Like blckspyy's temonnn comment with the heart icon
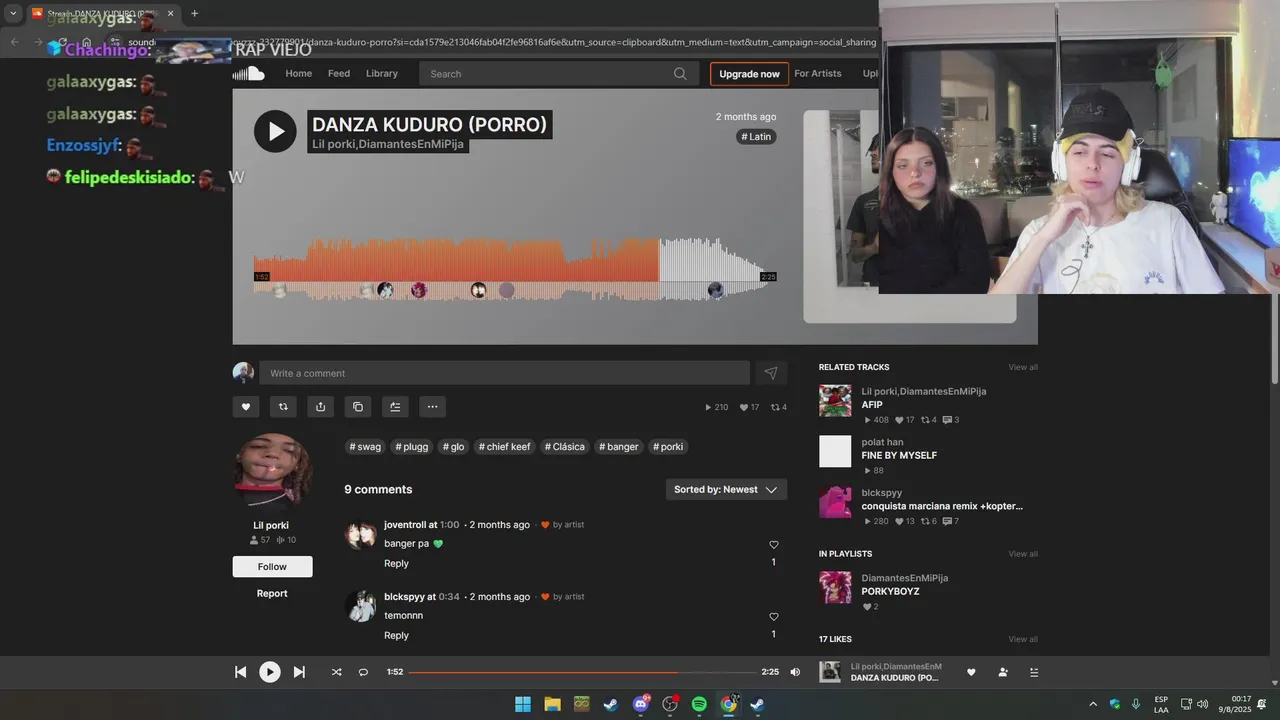Image resolution: width=1280 pixels, height=720 pixels. point(773,617)
